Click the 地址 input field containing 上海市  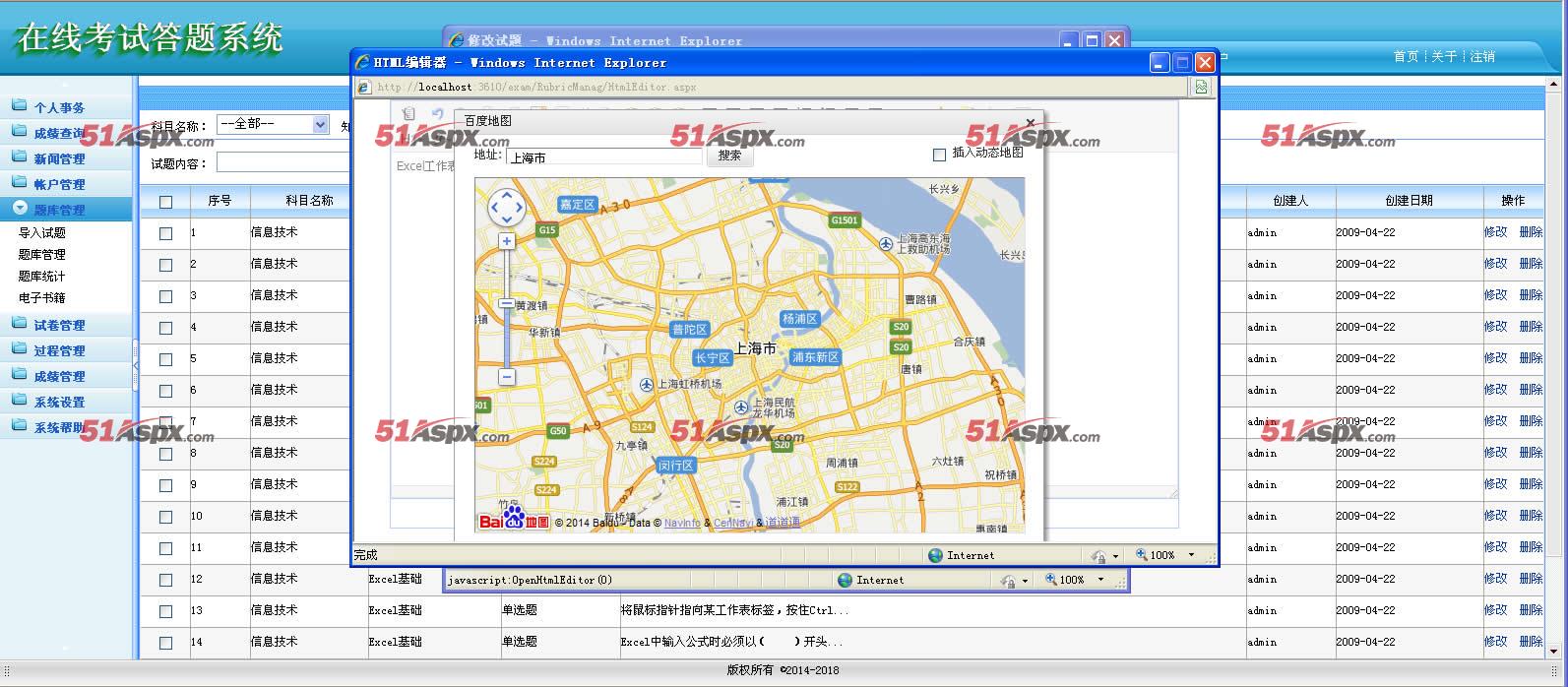point(604,156)
